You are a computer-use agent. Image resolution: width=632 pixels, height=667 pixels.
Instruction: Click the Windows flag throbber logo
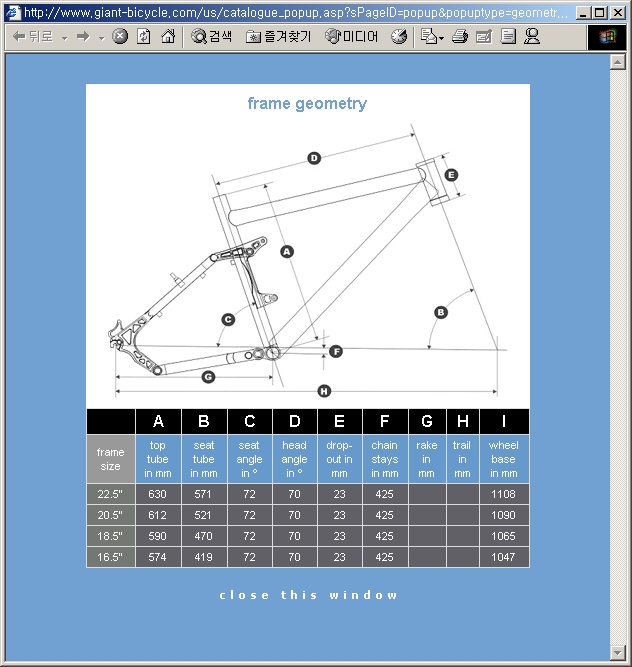pyautogui.click(x=607, y=37)
